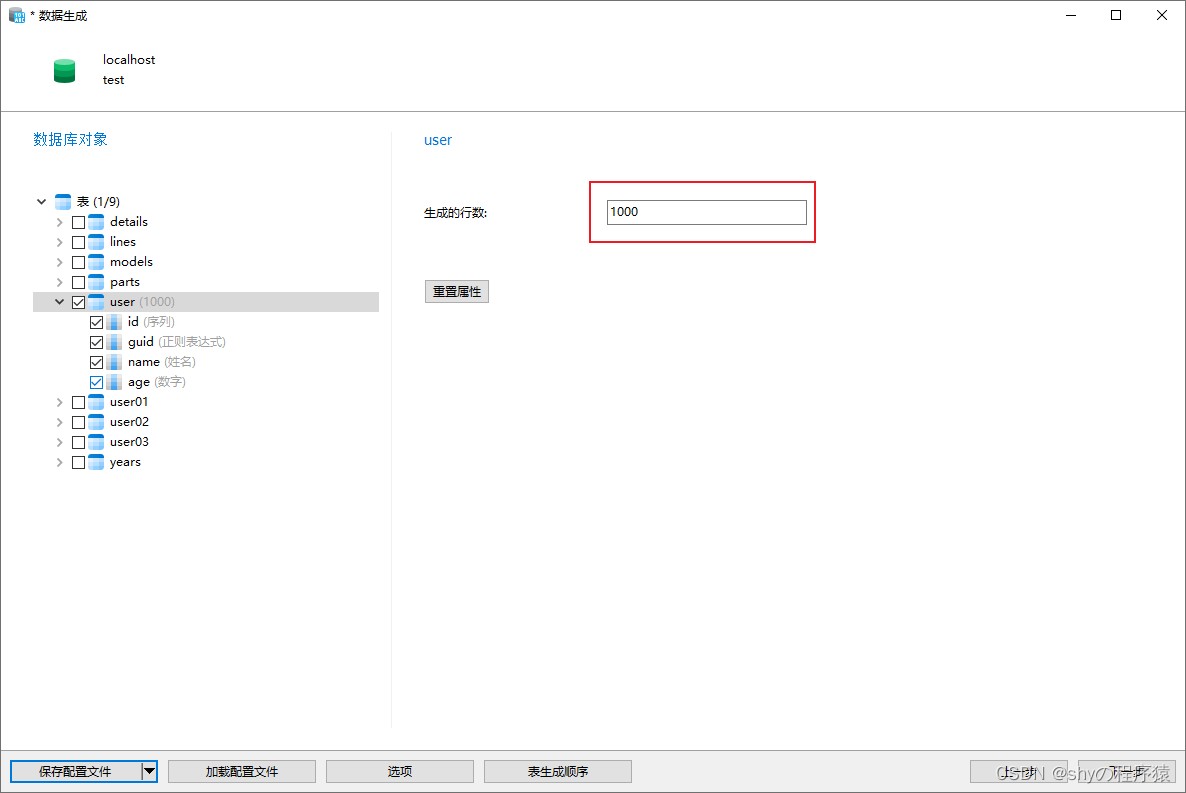Collapse the tables (1/9) root node
The image size is (1186, 793).
(x=42, y=201)
